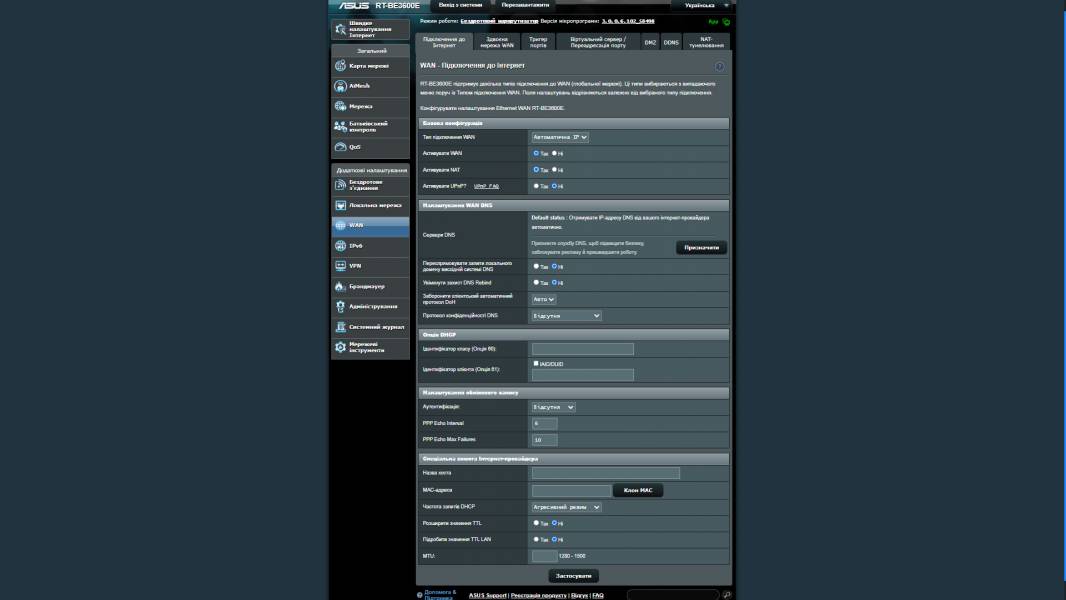1066x600 pixels.
Task: Select the WAN globe icon in the sidebar
Action: 341,226
